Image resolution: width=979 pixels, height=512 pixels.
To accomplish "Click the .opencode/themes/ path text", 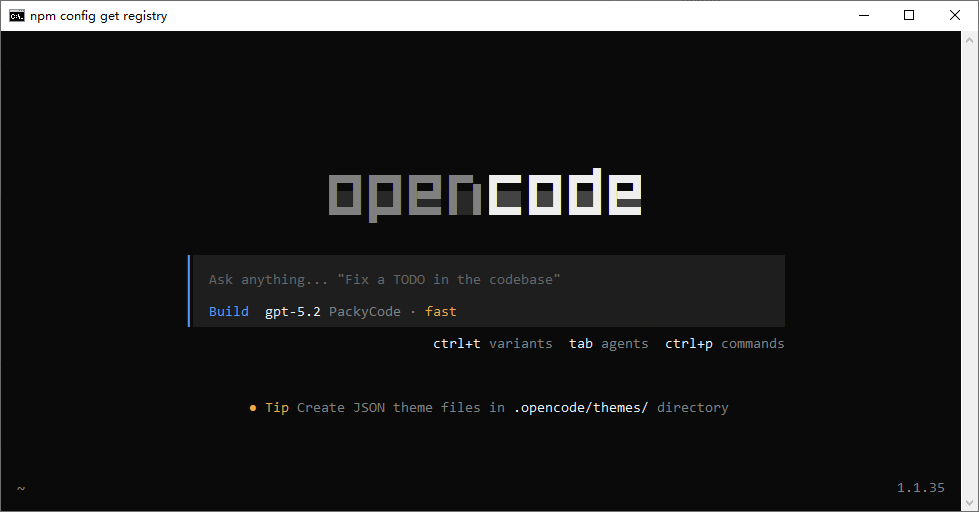I will pyautogui.click(x=580, y=408).
